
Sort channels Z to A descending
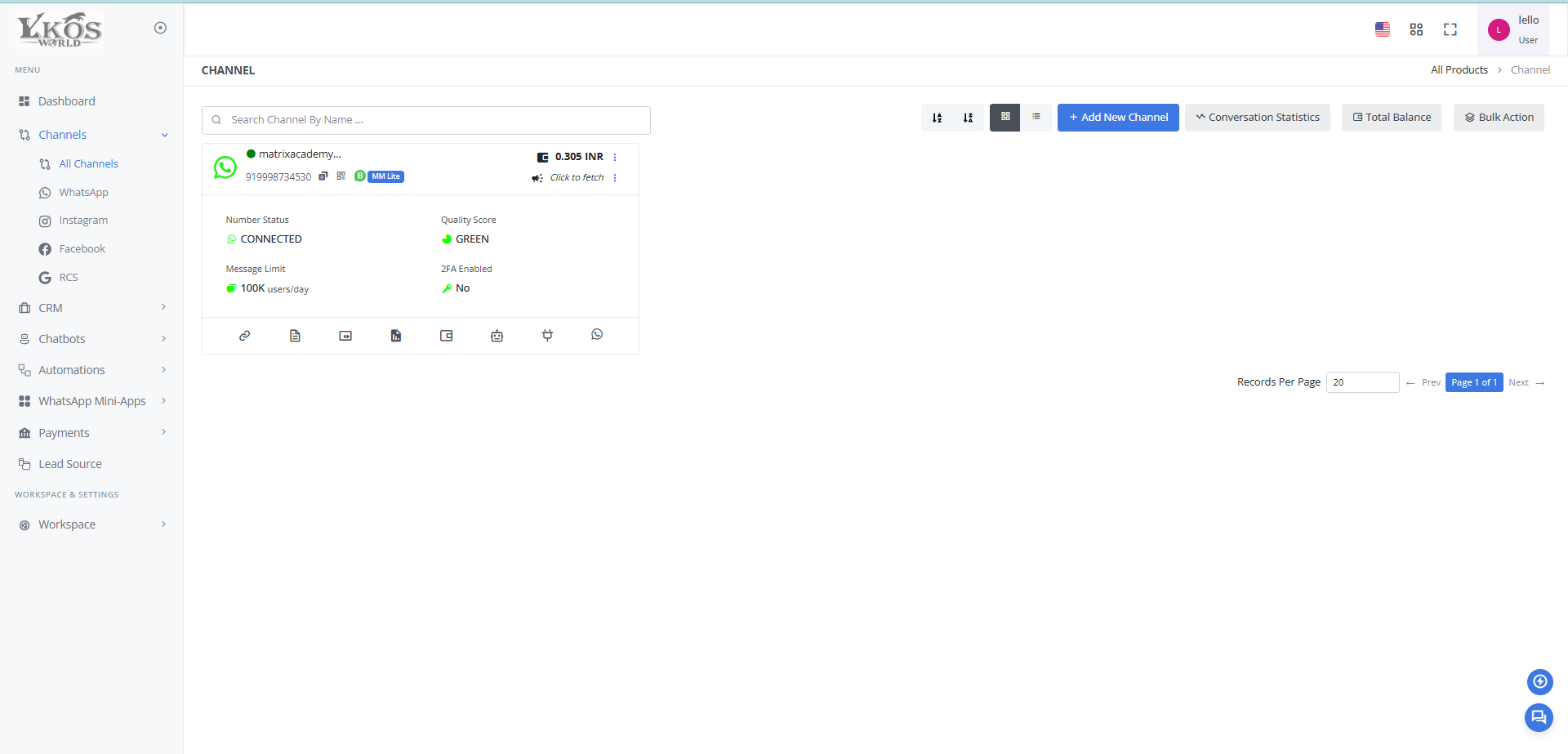click(x=968, y=118)
